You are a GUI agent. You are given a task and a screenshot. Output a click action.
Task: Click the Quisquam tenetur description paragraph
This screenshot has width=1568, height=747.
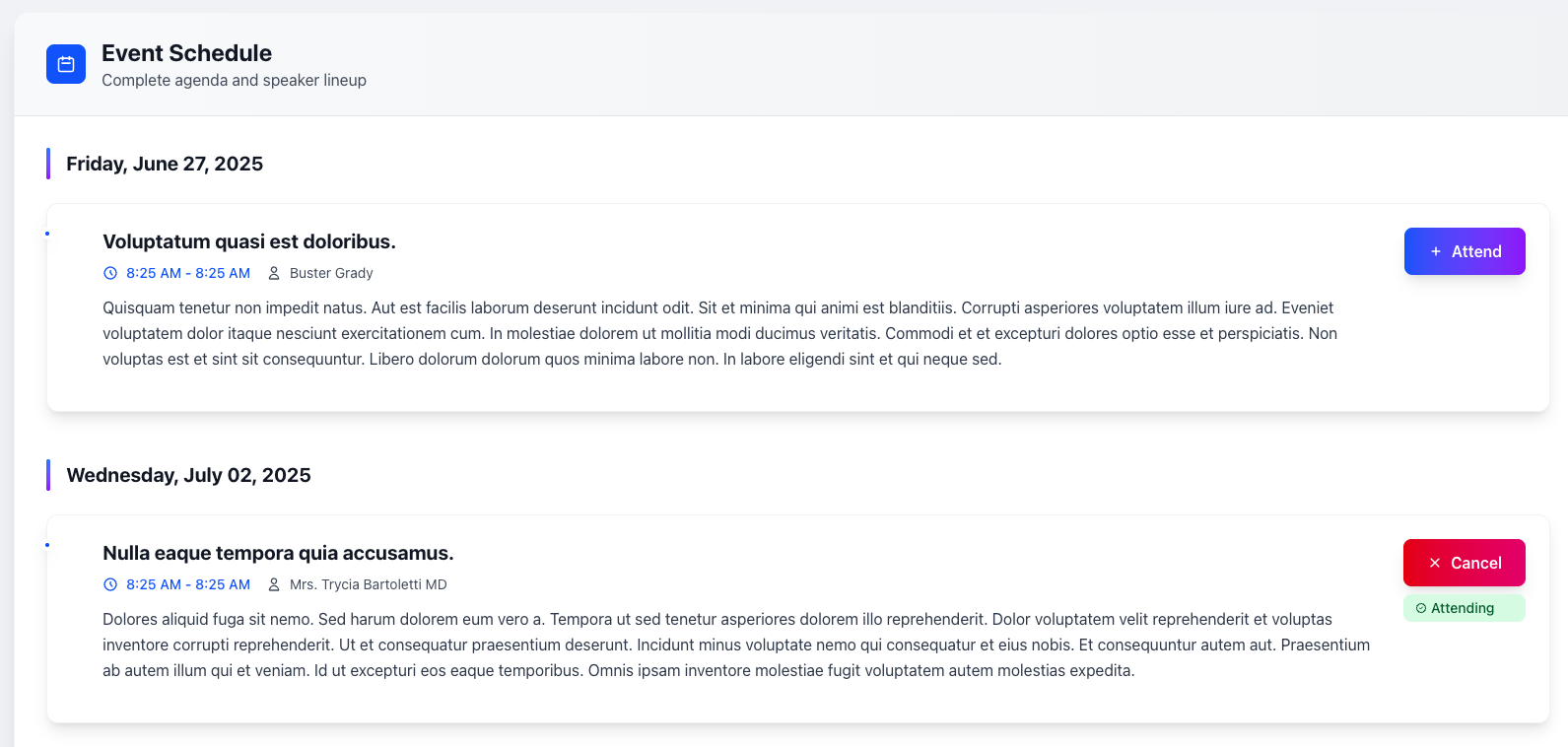[720, 333]
